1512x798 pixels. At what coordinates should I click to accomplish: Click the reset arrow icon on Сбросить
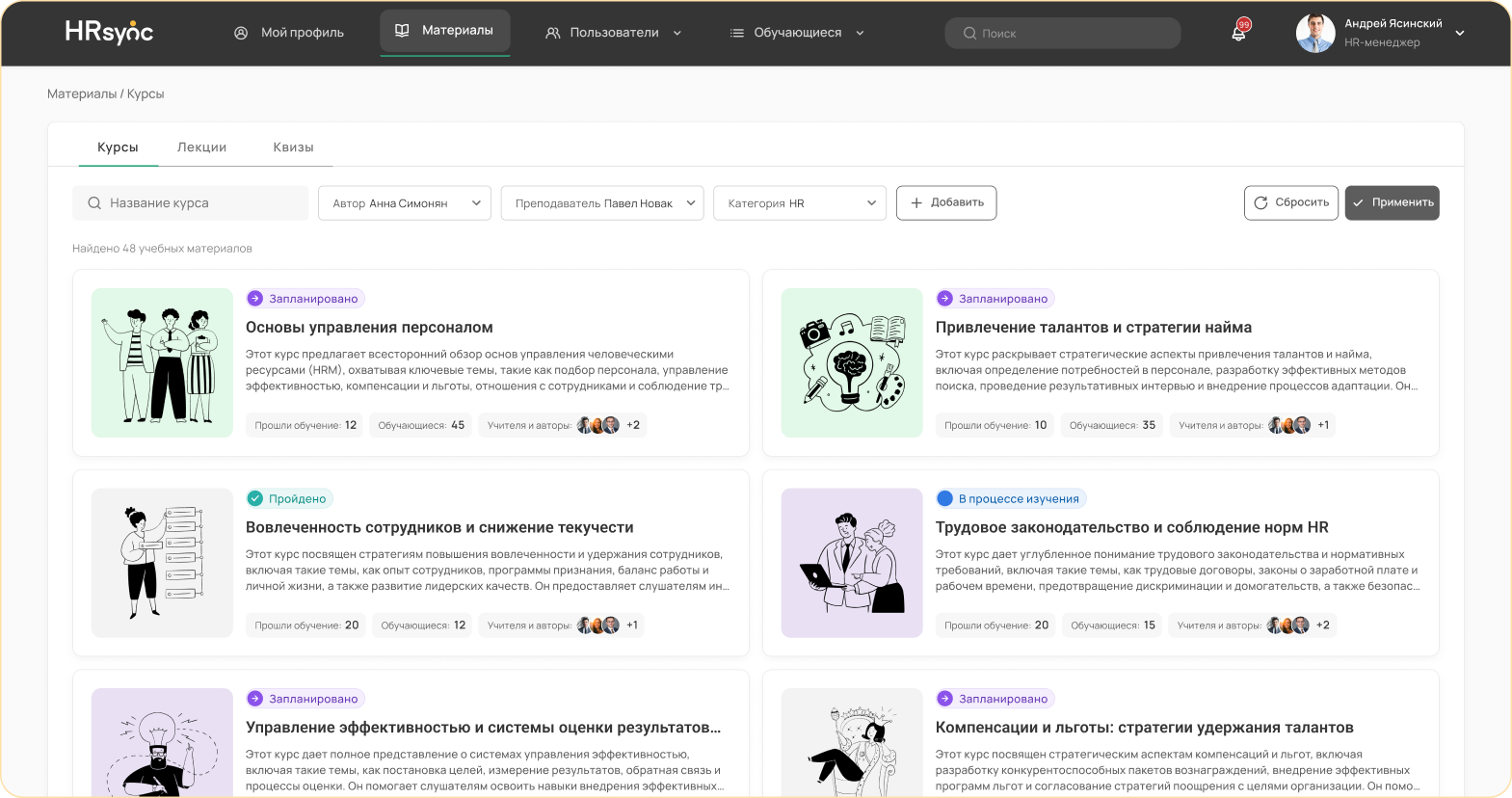pos(1260,203)
